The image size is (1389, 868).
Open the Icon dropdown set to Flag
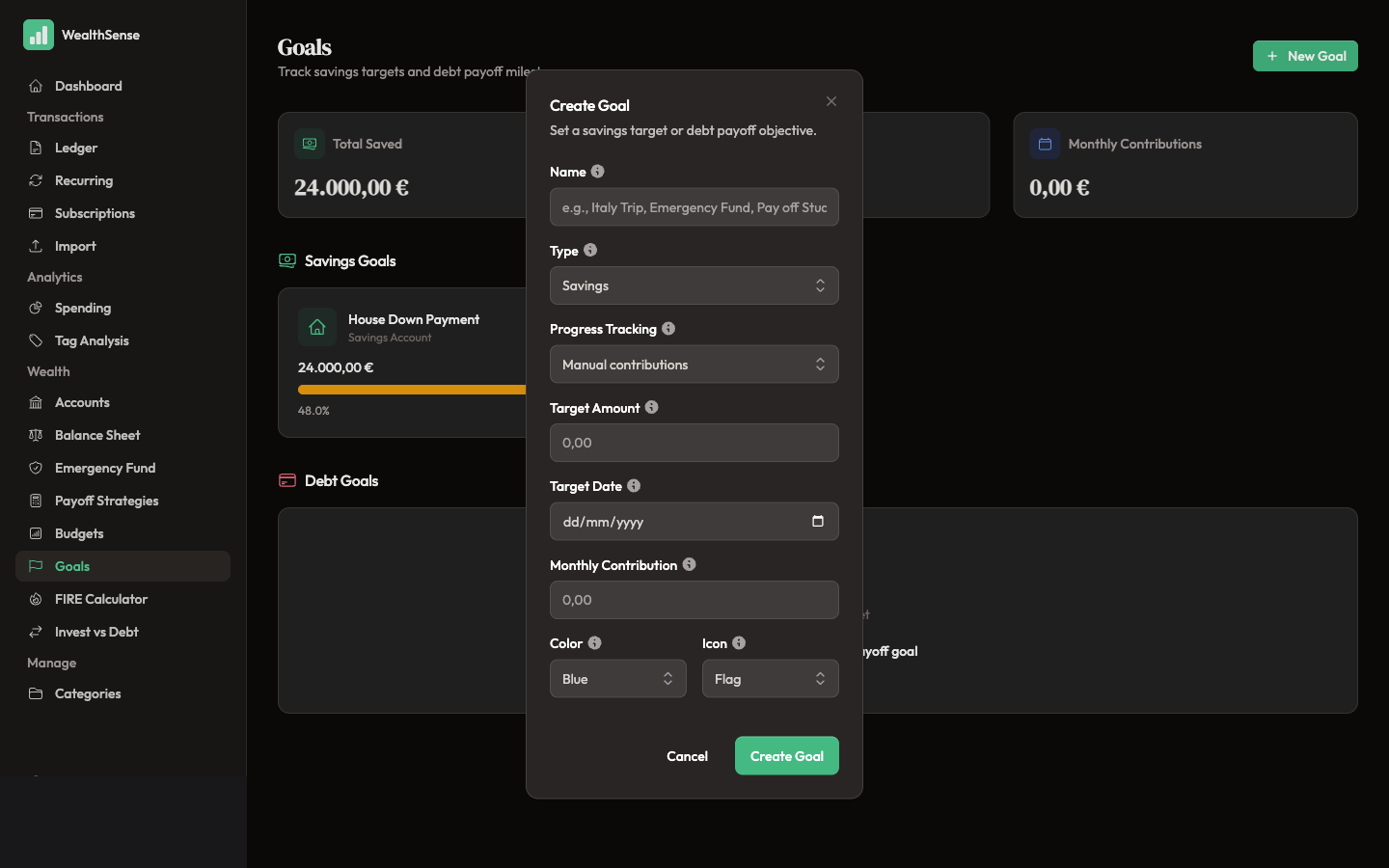click(771, 679)
